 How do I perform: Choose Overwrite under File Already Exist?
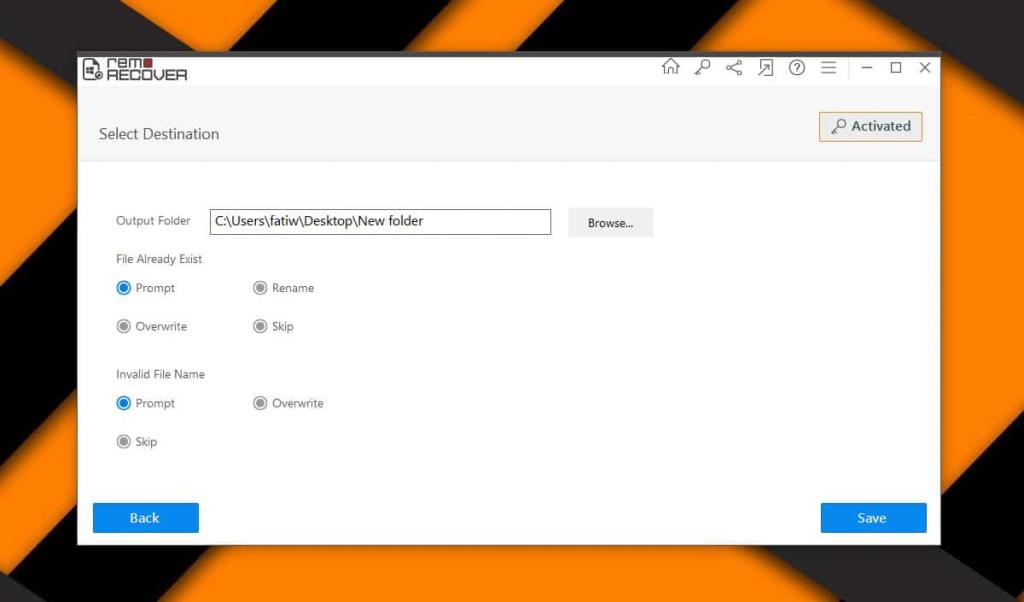[124, 326]
